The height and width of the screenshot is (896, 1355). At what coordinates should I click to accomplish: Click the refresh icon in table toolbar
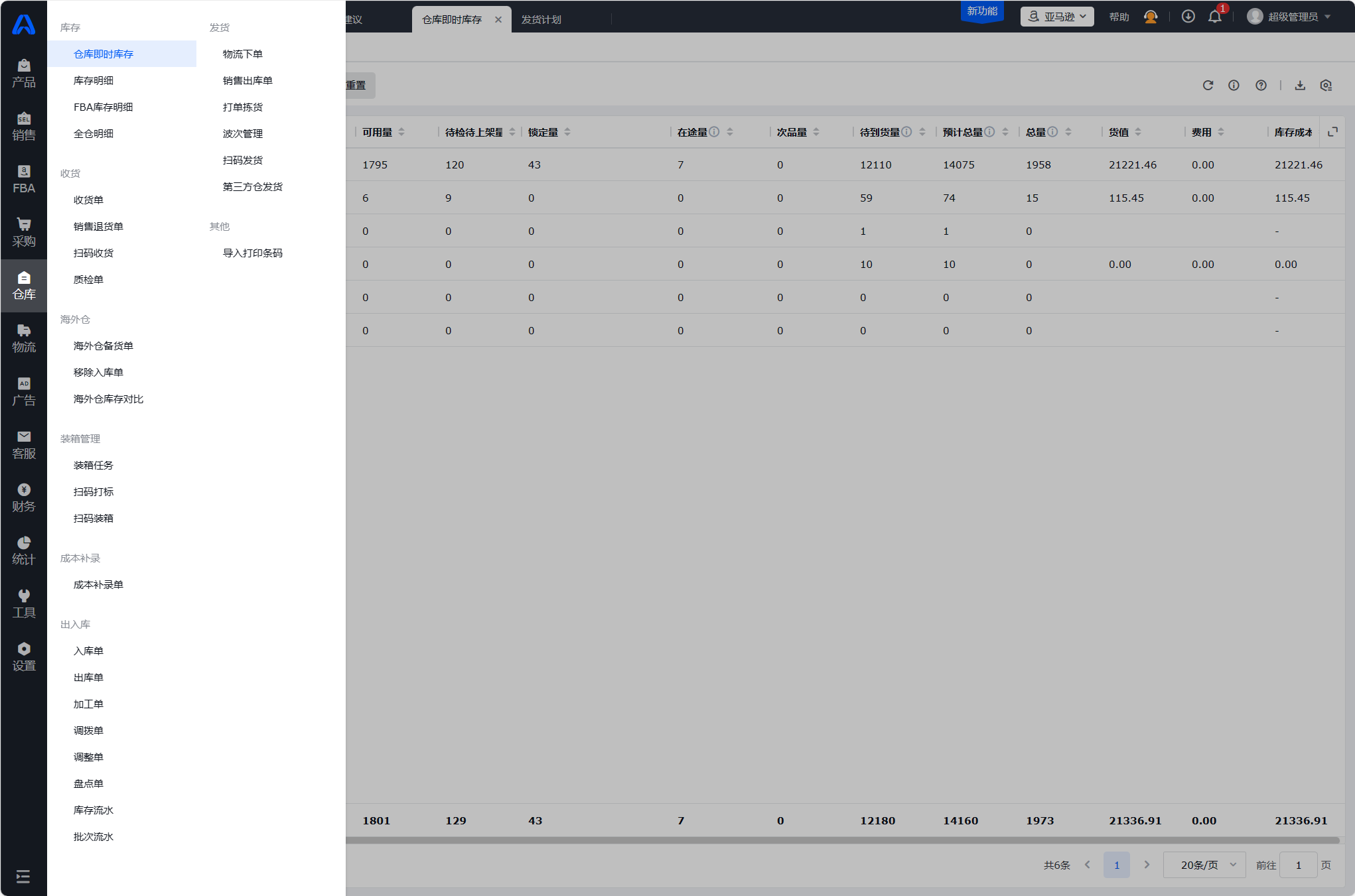[1208, 86]
